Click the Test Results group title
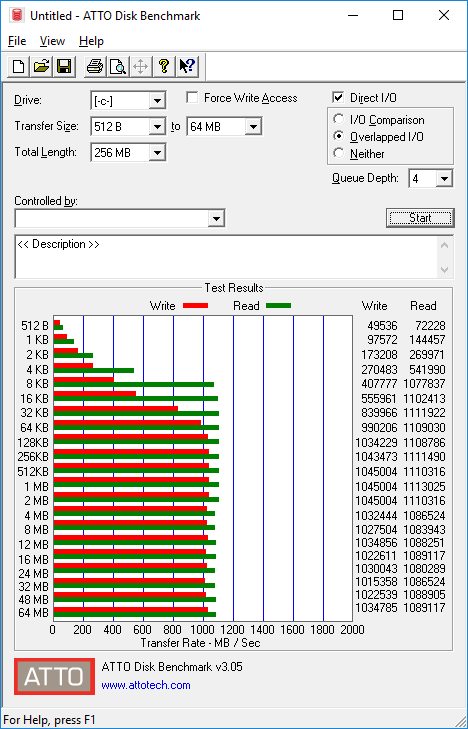 coord(234,288)
